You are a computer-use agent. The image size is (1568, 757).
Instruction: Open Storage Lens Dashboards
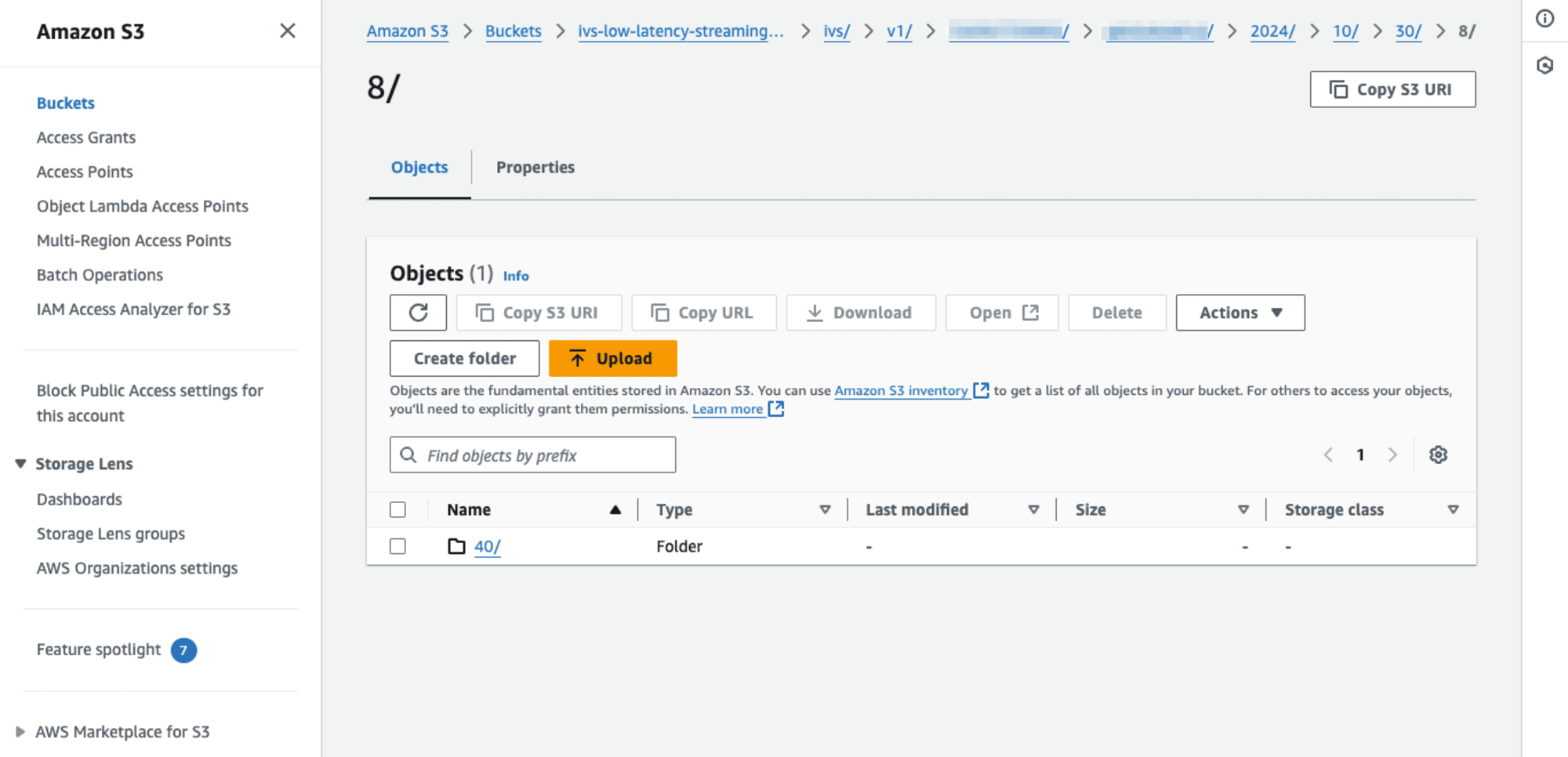(x=79, y=499)
